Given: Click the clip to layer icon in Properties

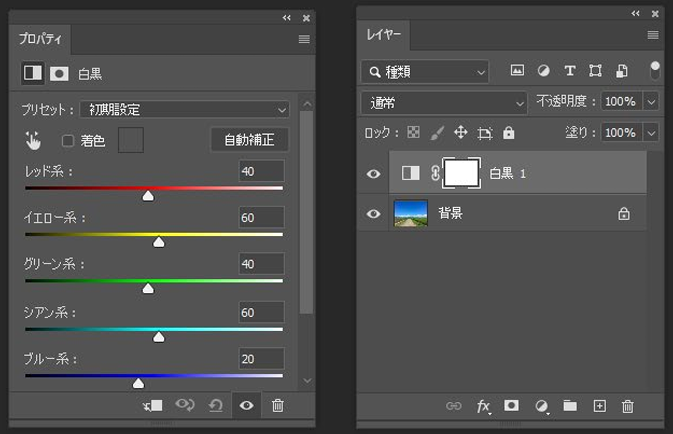Looking at the screenshot, I should point(153,405).
